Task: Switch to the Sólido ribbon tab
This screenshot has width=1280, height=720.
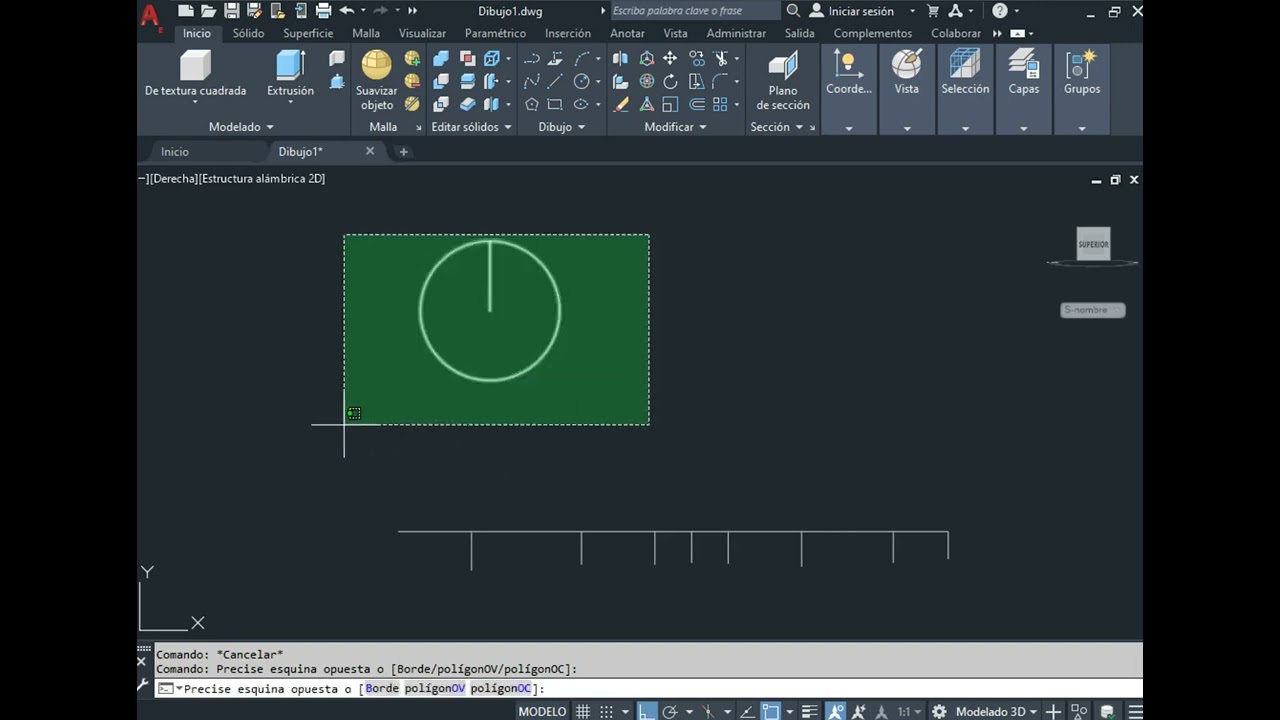Action: (248, 33)
